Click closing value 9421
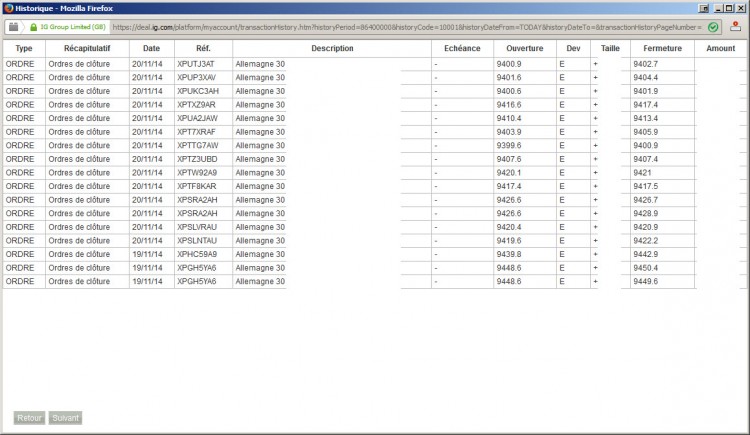This screenshot has width=750, height=435. 642,173
